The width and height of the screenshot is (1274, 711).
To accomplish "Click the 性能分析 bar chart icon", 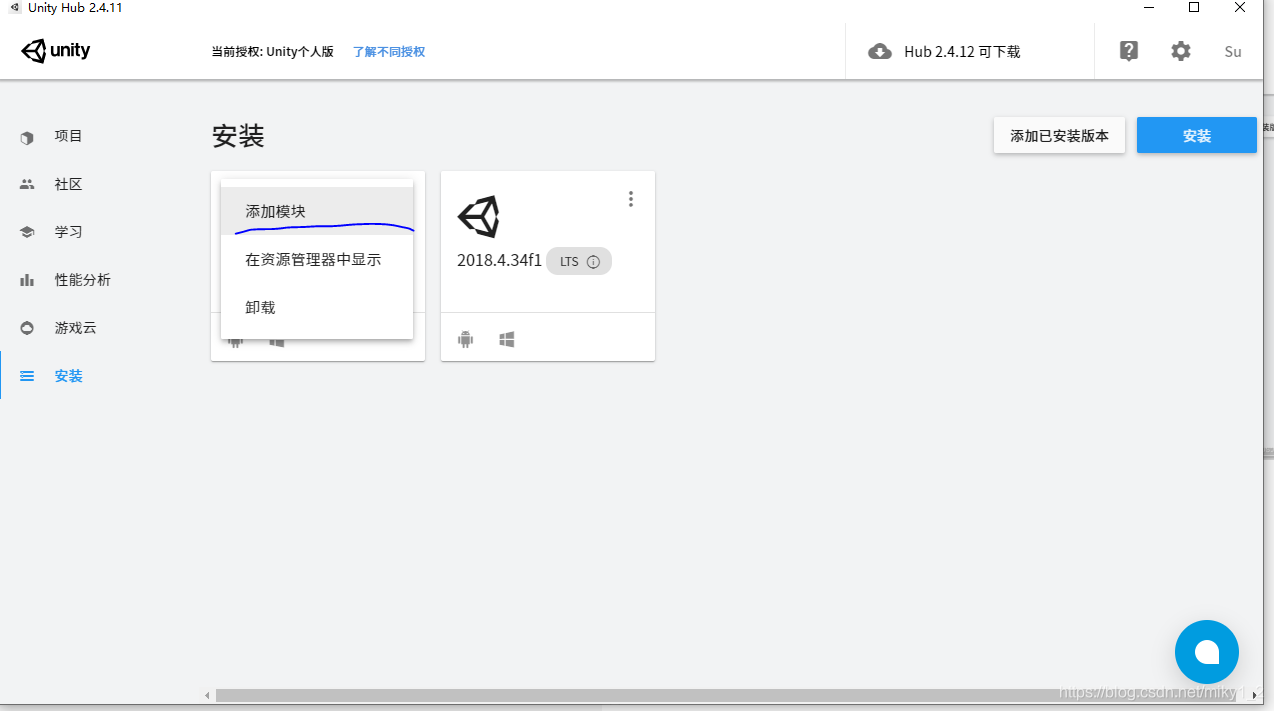I will click(27, 280).
